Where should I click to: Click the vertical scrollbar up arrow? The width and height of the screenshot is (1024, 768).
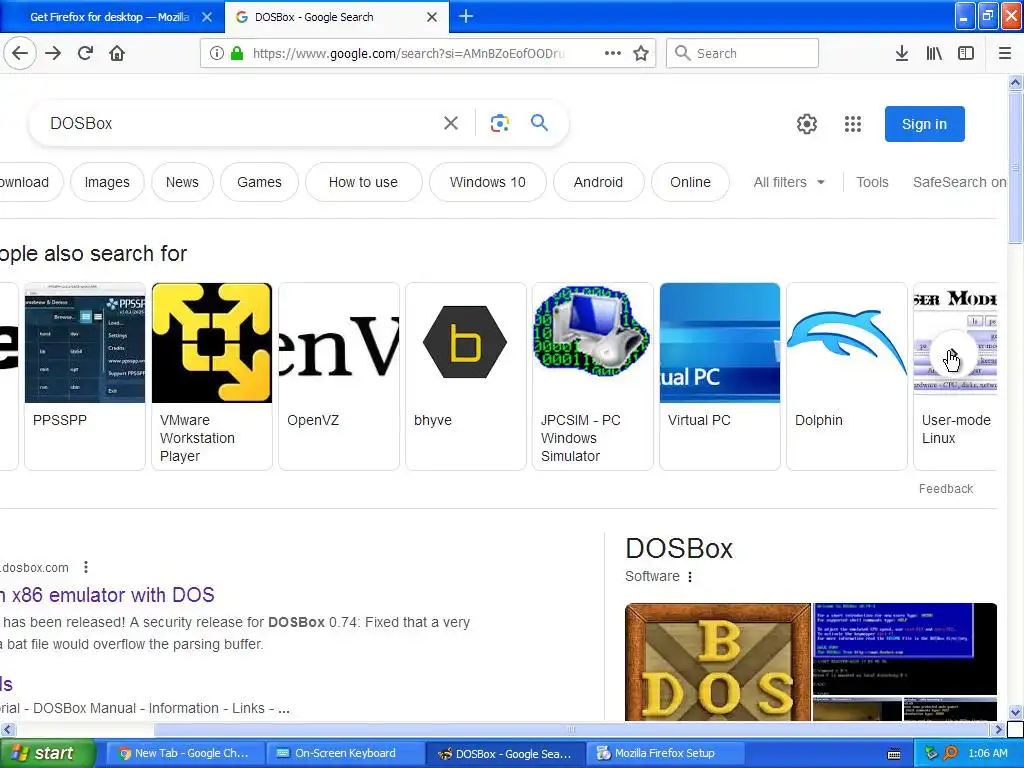[x=1015, y=82]
